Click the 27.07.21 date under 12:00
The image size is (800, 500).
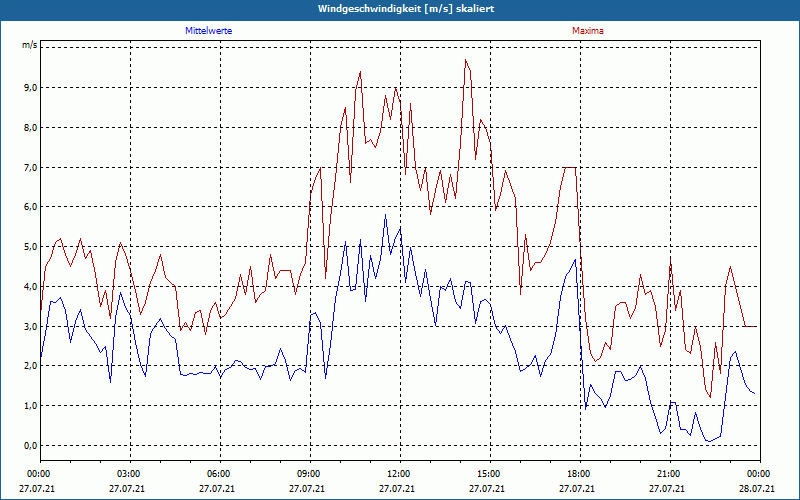coord(397,489)
